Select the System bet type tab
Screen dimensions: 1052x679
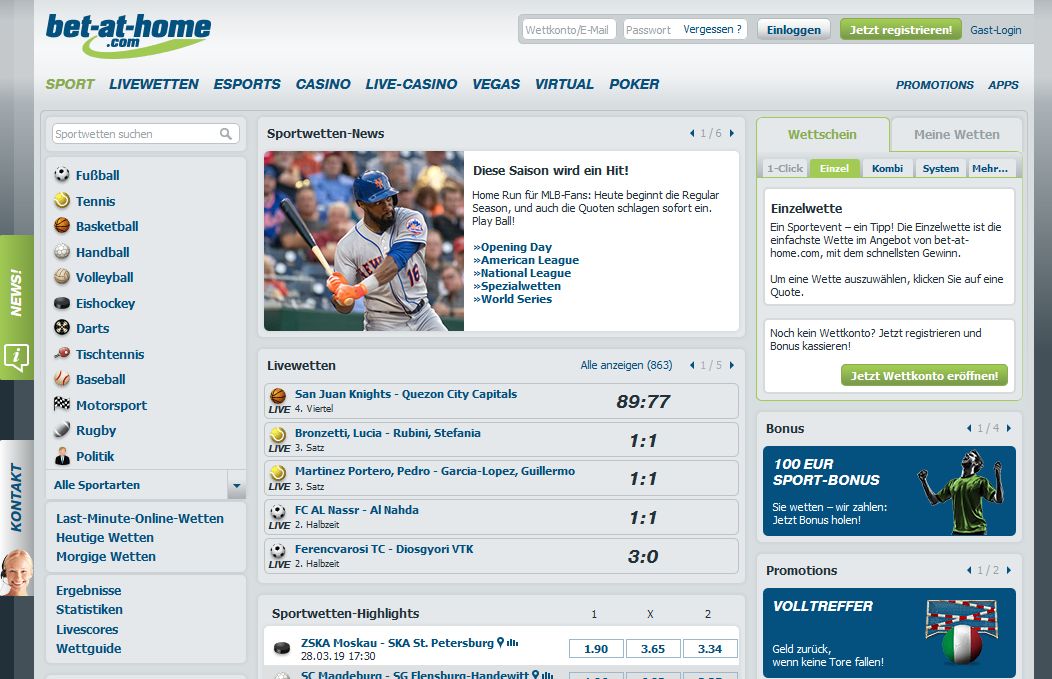[x=941, y=168]
